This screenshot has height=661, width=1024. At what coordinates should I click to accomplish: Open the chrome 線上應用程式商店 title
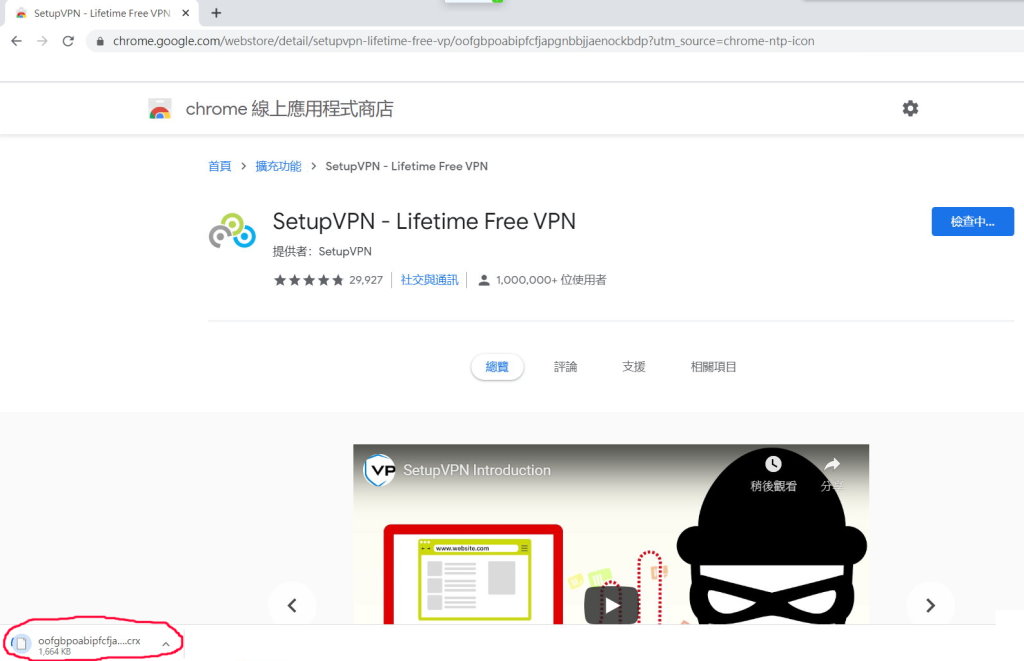289,109
